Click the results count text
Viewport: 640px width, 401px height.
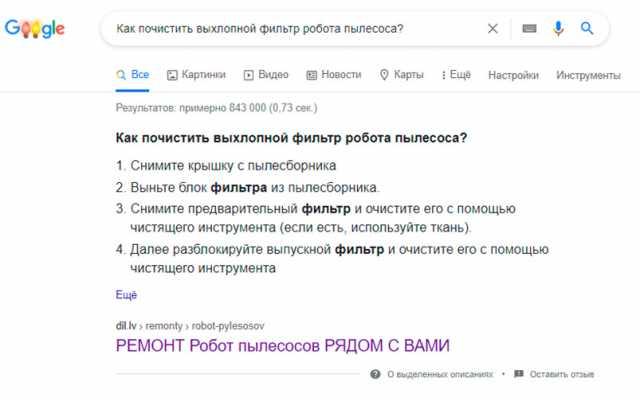(216, 108)
